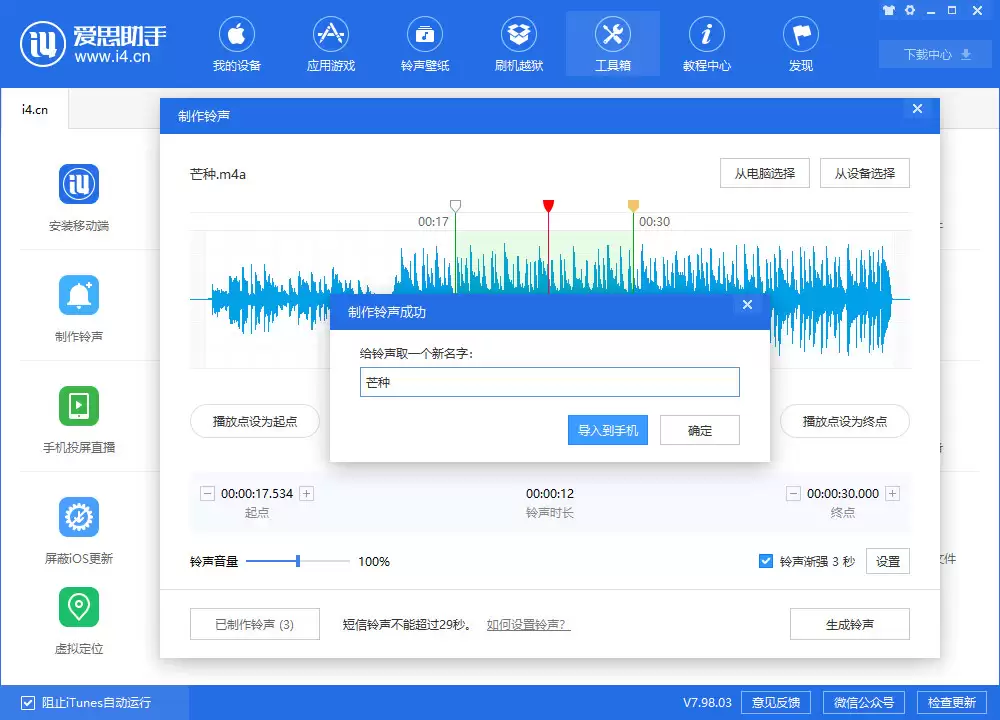Click the ringtone name input field
Screen dimensions: 1000x720
550,382
